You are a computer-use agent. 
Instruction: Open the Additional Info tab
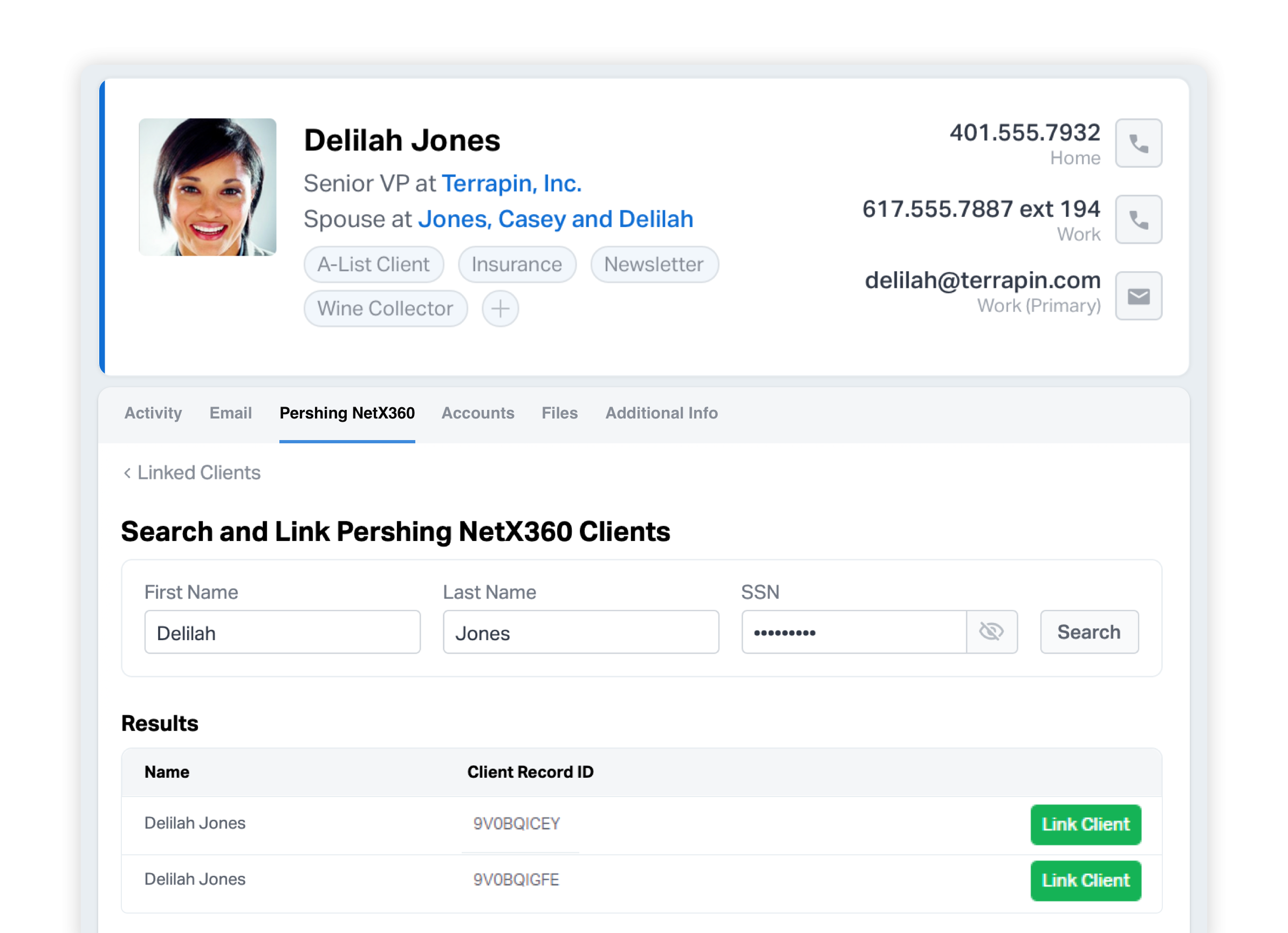coord(661,413)
